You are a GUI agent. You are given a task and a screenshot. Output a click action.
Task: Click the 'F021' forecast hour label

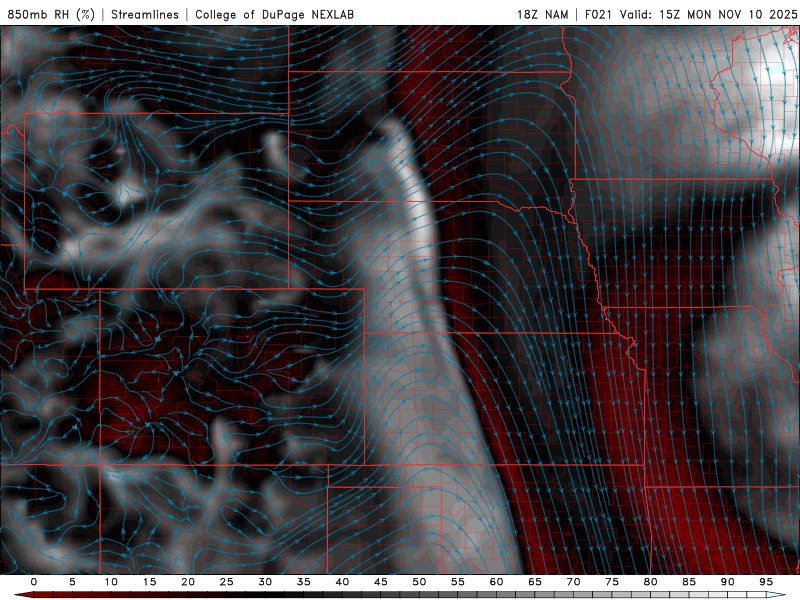[x=598, y=14]
